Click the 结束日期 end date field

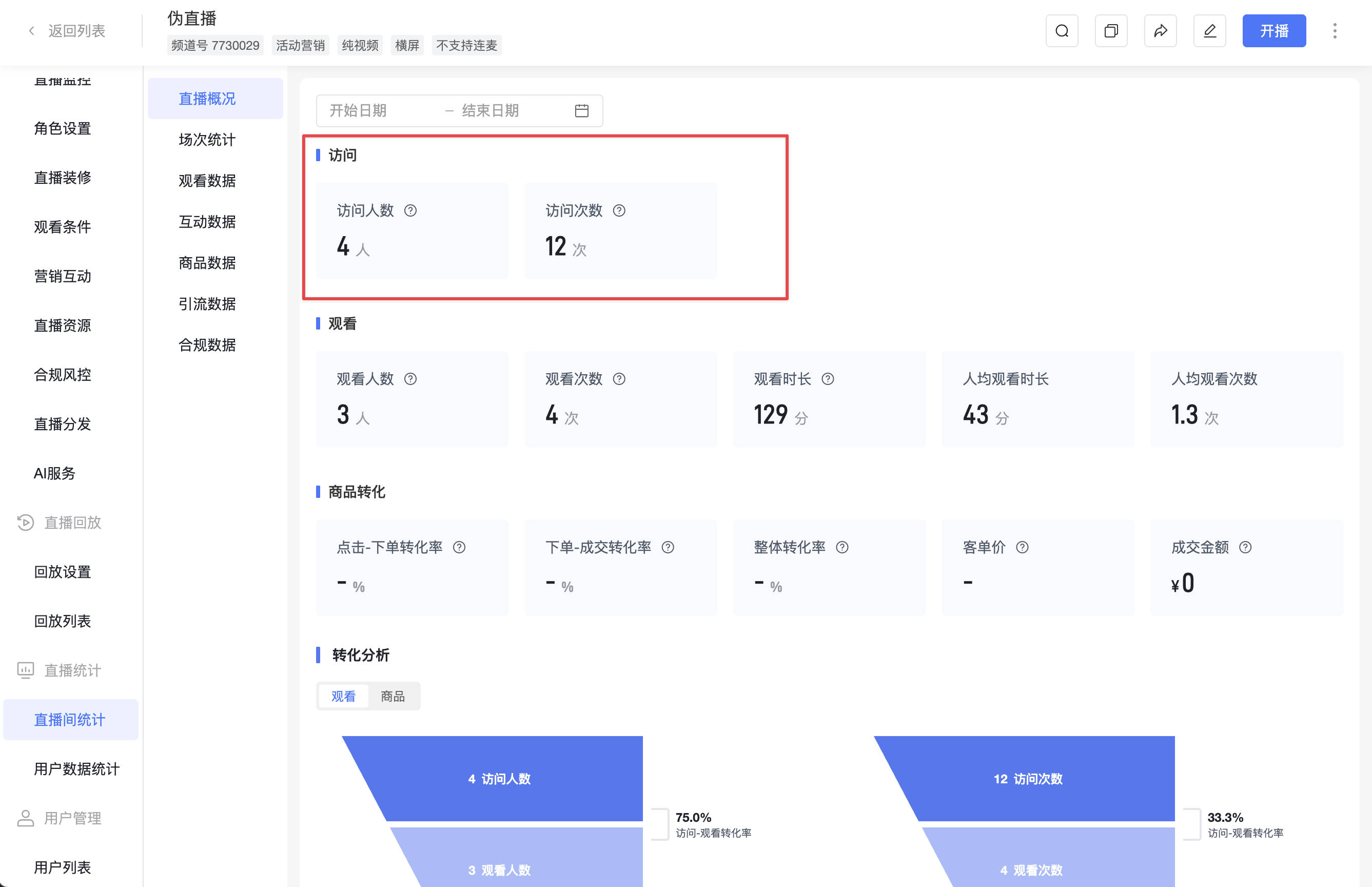pyautogui.click(x=513, y=110)
